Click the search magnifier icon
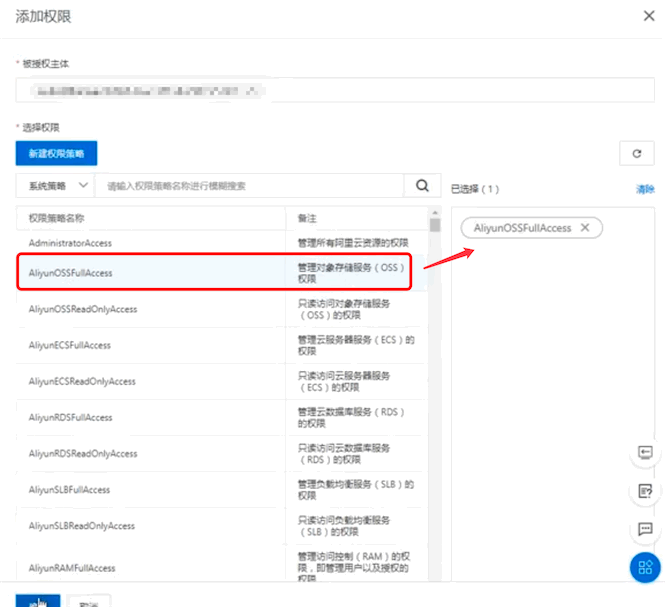The image size is (665, 607). [422, 185]
